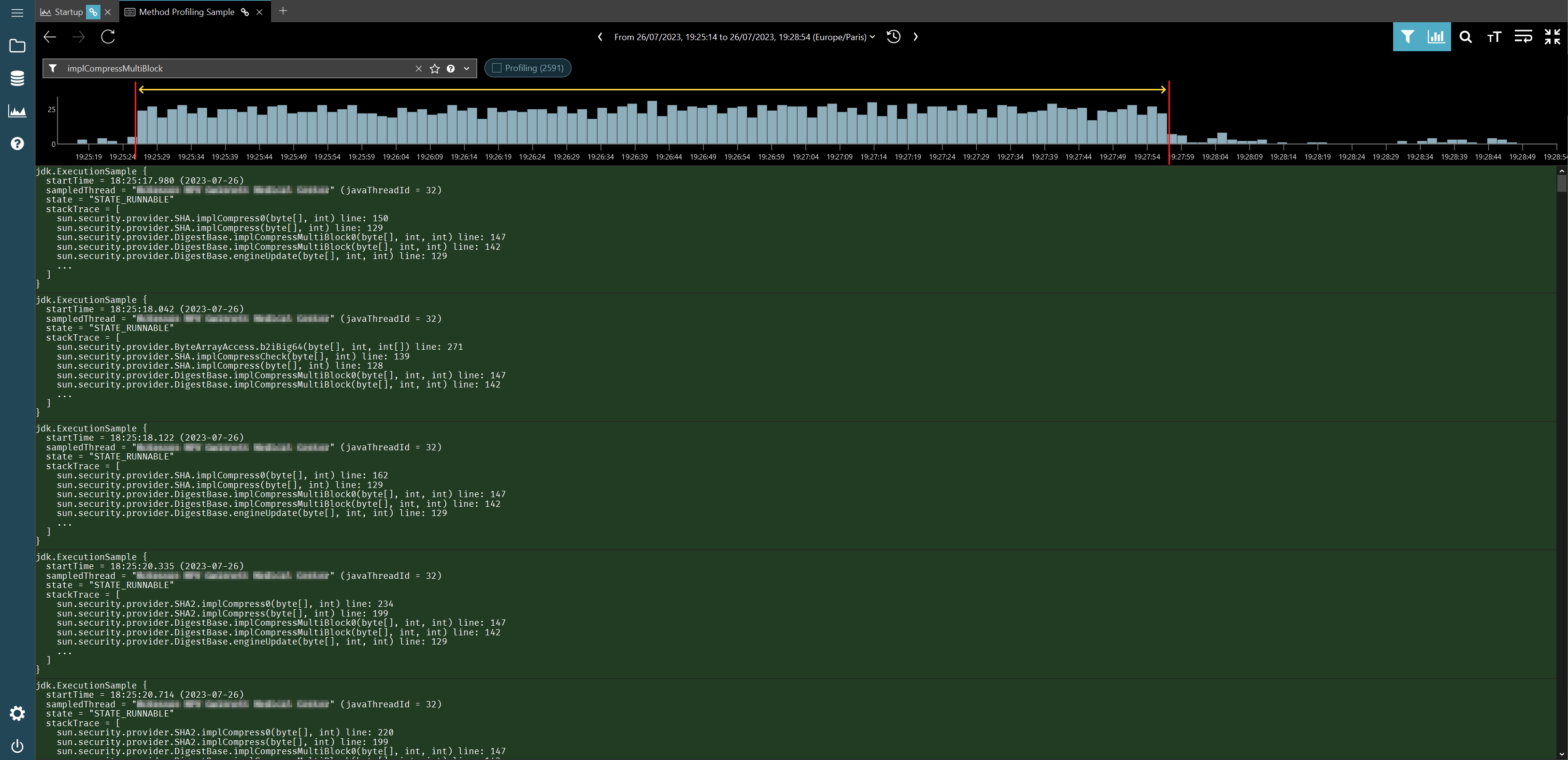The height and width of the screenshot is (760, 1568).
Task: Save filter as favorite star
Action: [x=435, y=69]
